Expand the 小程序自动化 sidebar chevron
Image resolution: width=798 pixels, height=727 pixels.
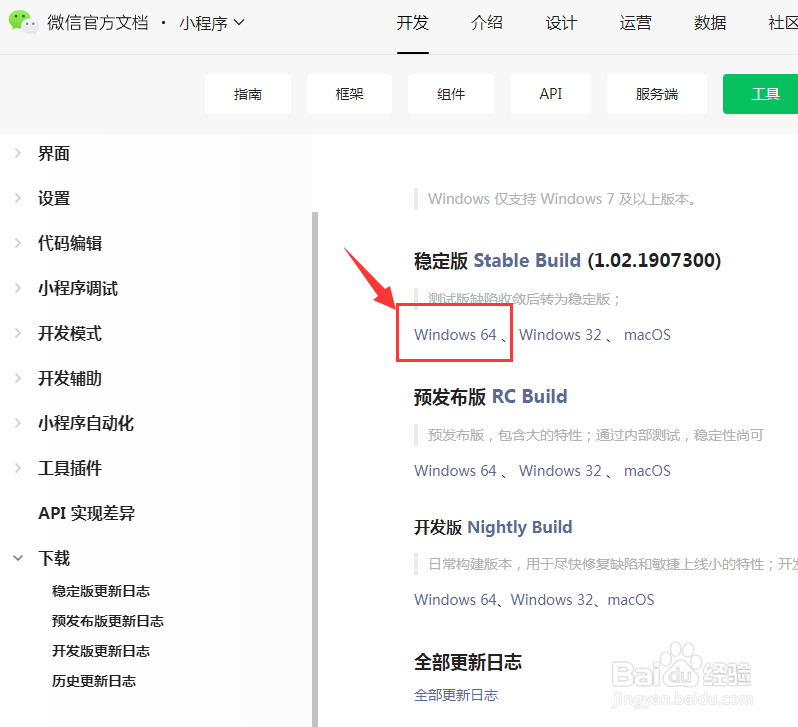(18, 423)
